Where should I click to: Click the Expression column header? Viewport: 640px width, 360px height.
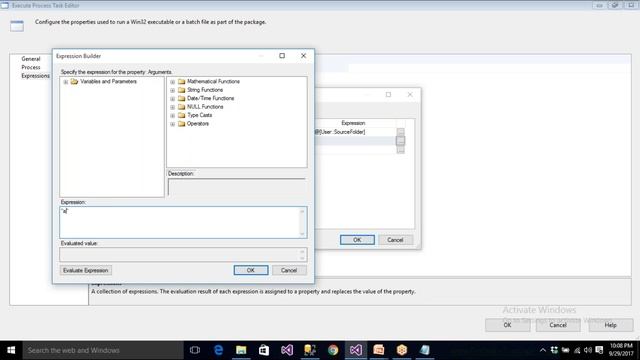353,123
